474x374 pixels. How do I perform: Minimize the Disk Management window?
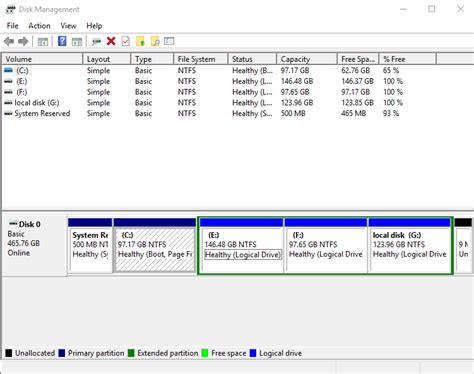pyautogui.click(x=403, y=9)
